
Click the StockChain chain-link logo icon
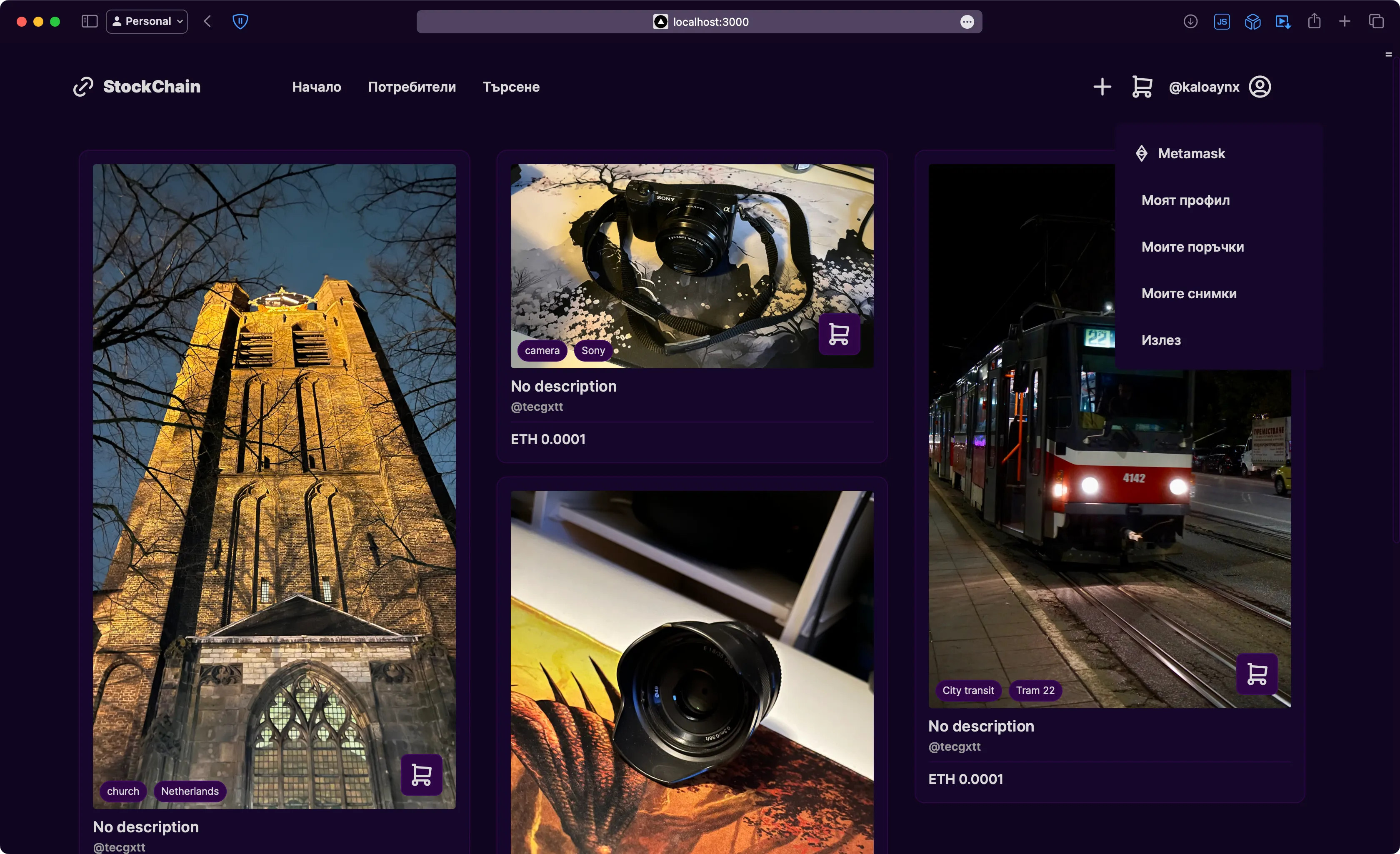(83, 86)
